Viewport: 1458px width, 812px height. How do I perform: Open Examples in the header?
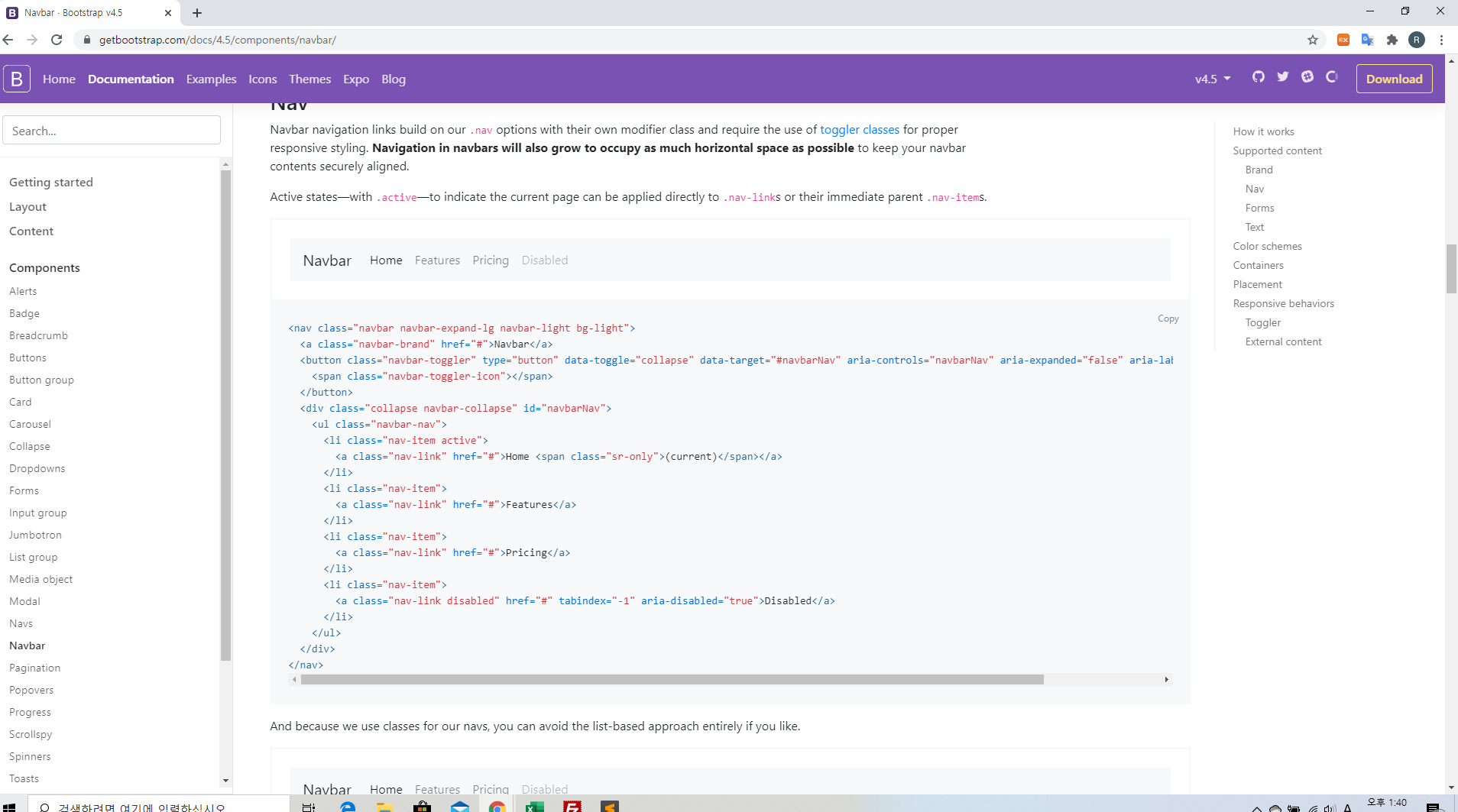point(211,79)
